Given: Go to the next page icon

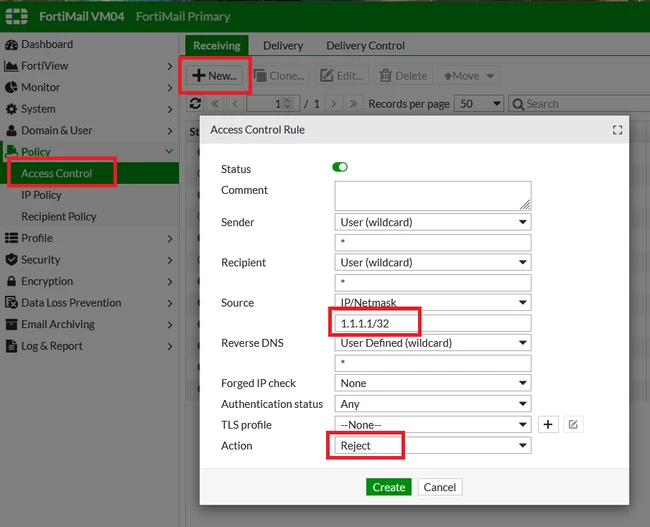Looking at the screenshot, I should [334, 104].
